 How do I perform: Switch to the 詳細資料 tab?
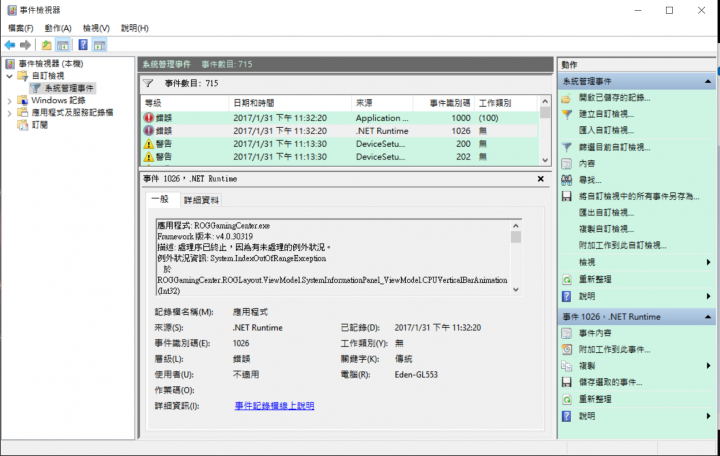click(x=201, y=200)
